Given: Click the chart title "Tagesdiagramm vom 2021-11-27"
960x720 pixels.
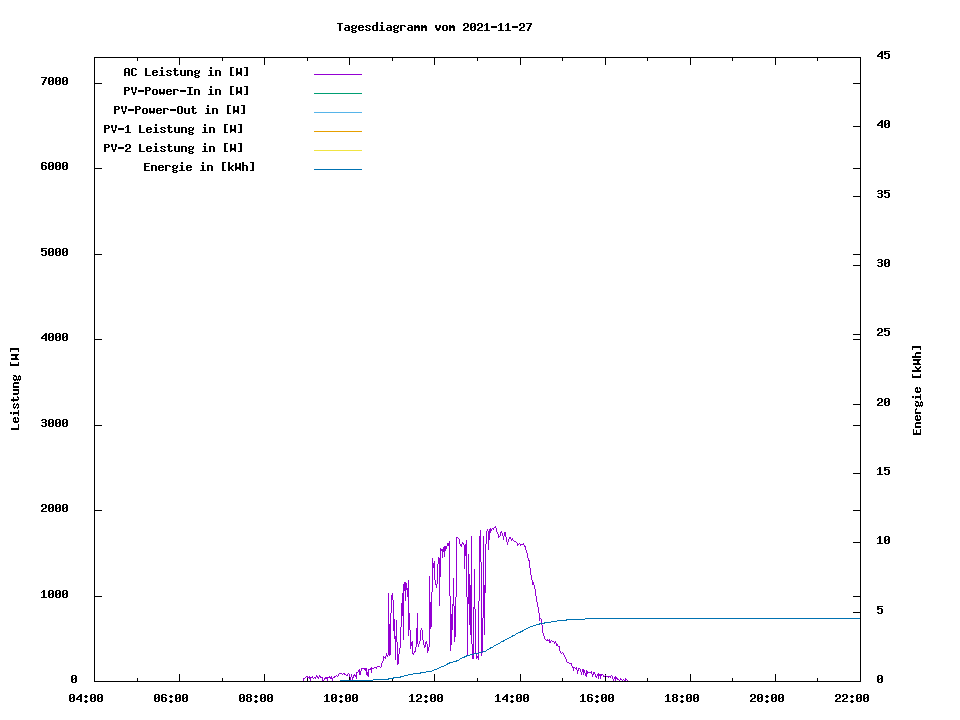Looking at the screenshot, I should pos(434,27).
